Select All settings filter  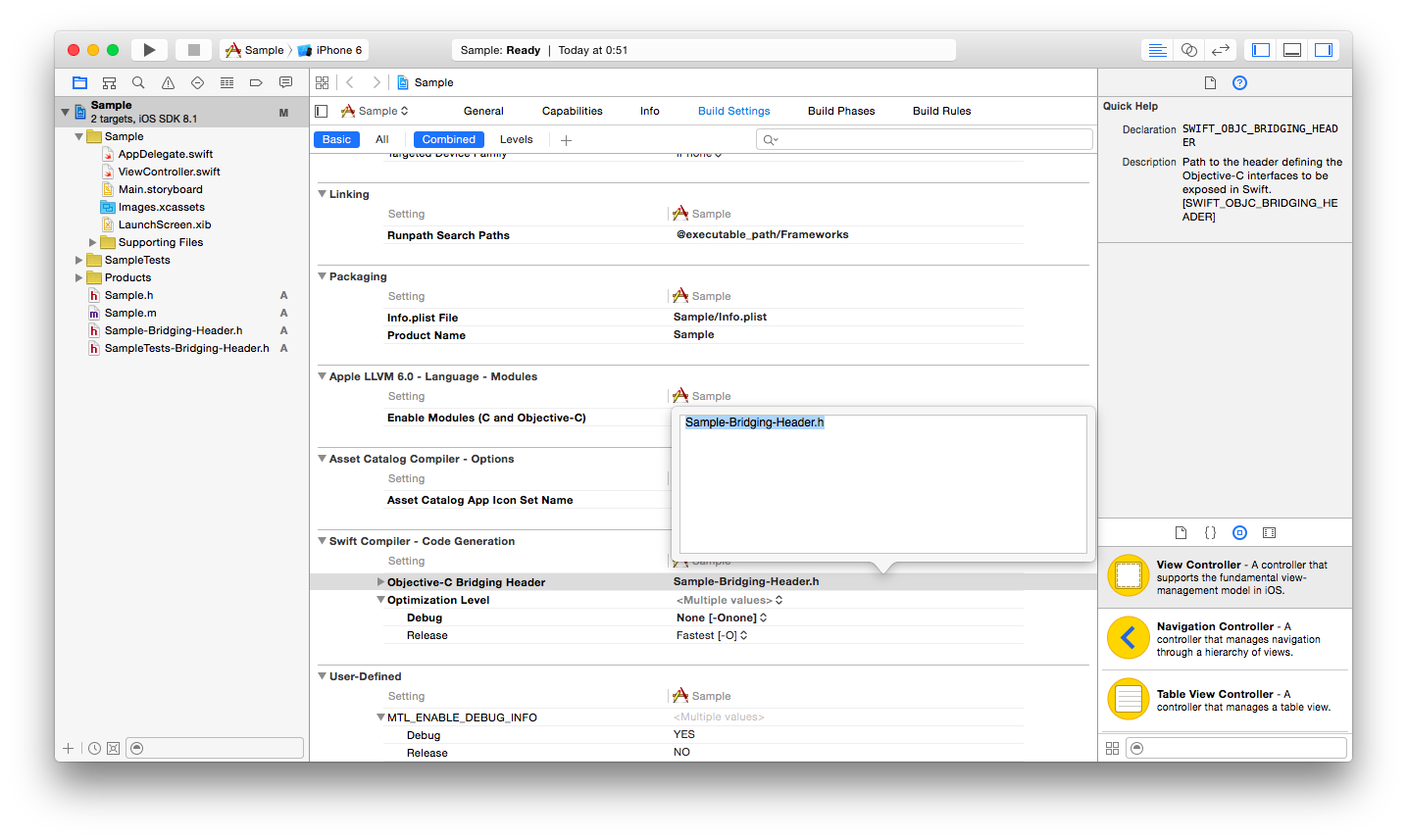[x=382, y=139]
